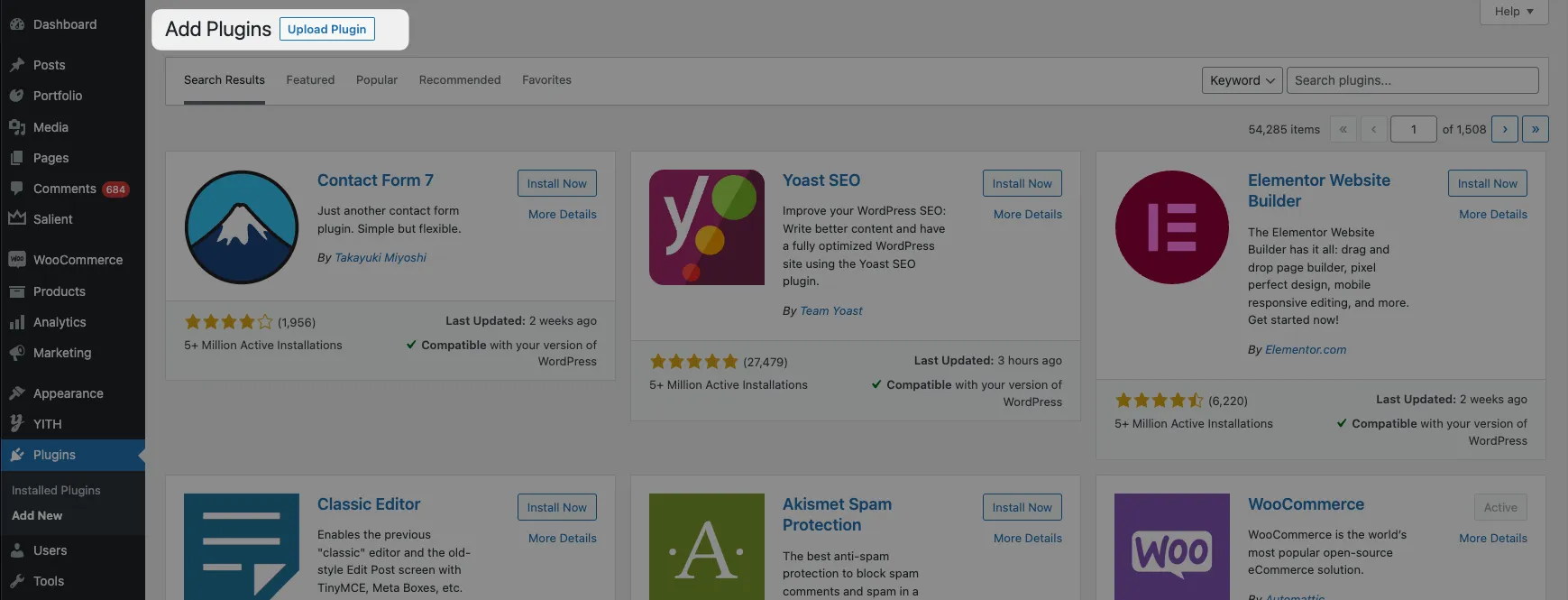
Task: Open author Takayuki Miyoshi link
Action: pyautogui.click(x=381, y=258)
